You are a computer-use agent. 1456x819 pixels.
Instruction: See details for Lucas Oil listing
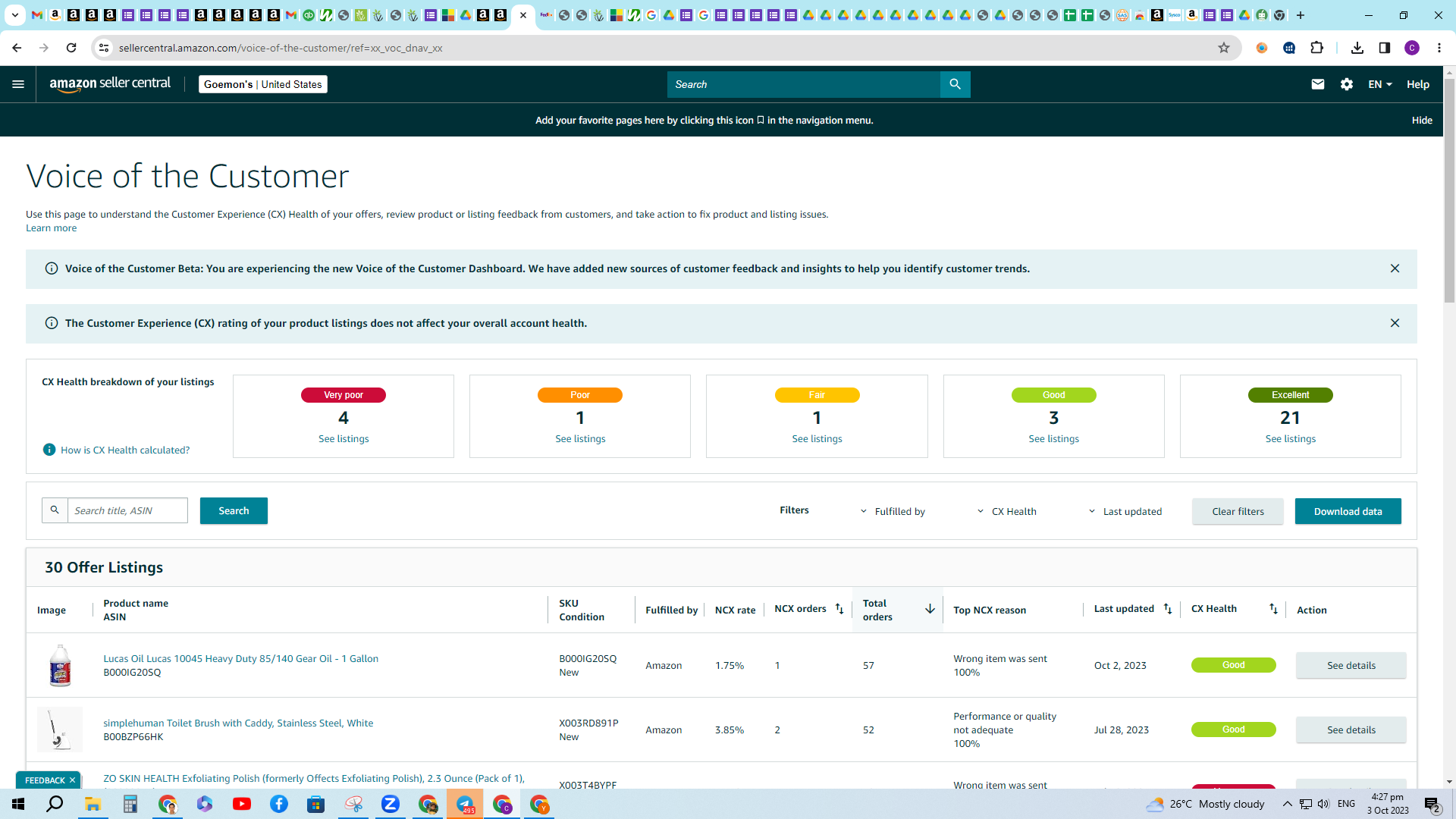pos(1351,665)
